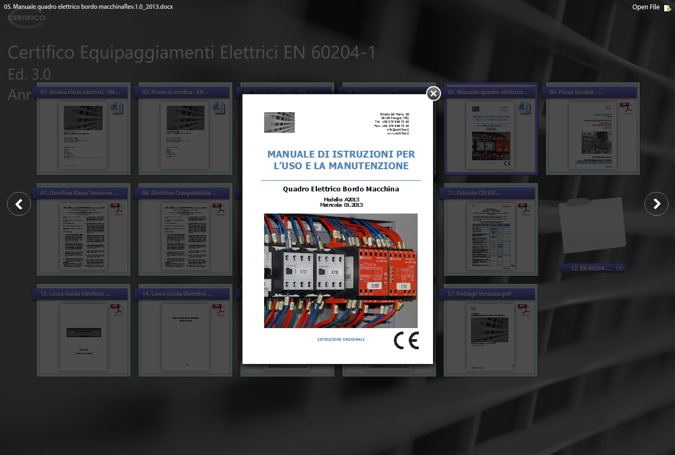Select the 11. Estratto CEI EN thumbnail
Viewport: 675px width, 455px height.
pos(490,236)
